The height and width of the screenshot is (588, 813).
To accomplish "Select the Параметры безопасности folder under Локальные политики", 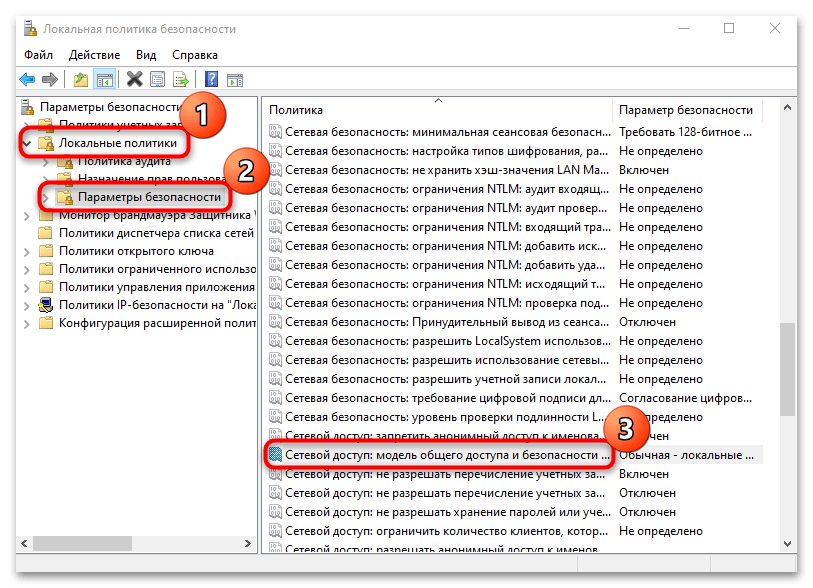I will click(149, 197).
